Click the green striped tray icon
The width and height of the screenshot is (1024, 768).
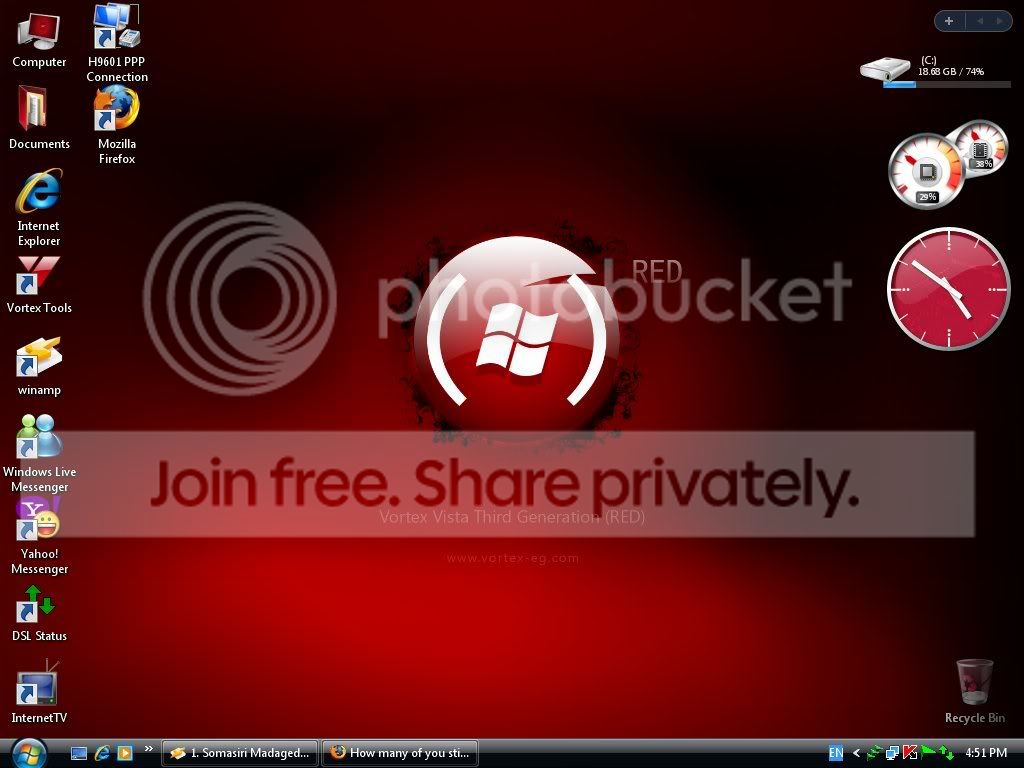874,753
